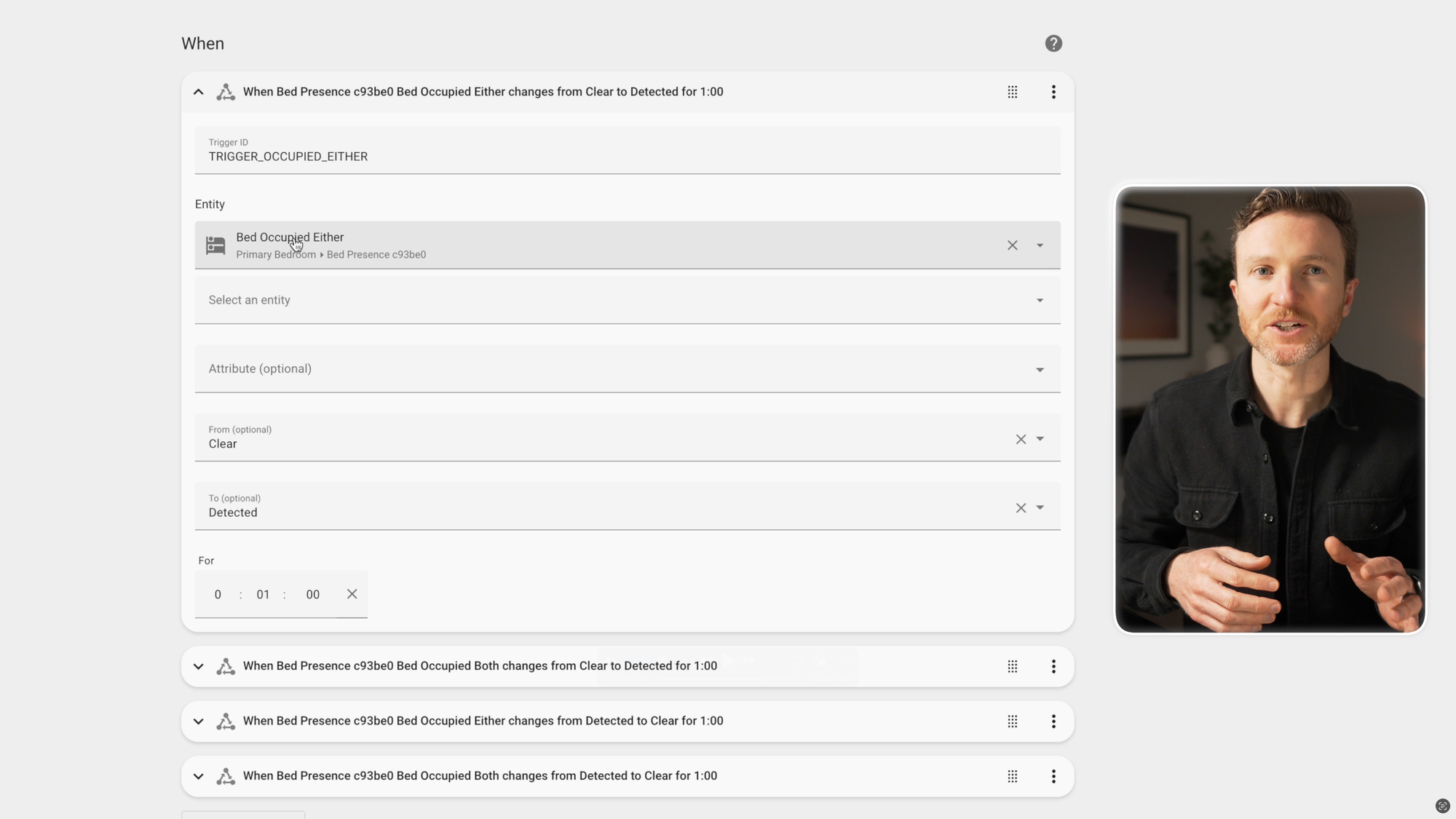
Task: Grab drag handle of Occupied Both Clear to Detected
Action: click(x=1012, y=667)
